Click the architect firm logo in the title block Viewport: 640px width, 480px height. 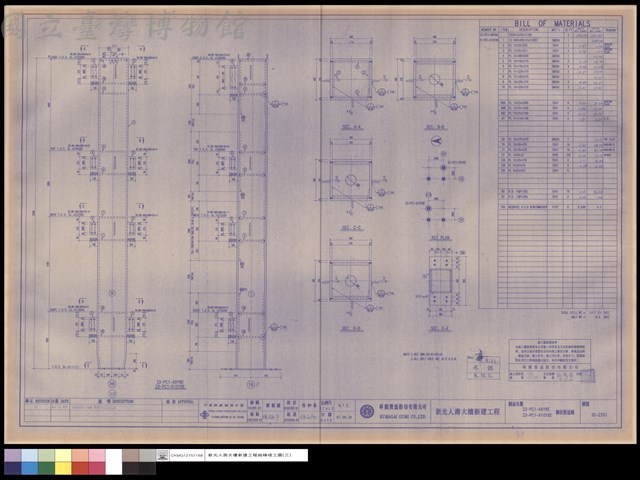click(x=204, y=415)
